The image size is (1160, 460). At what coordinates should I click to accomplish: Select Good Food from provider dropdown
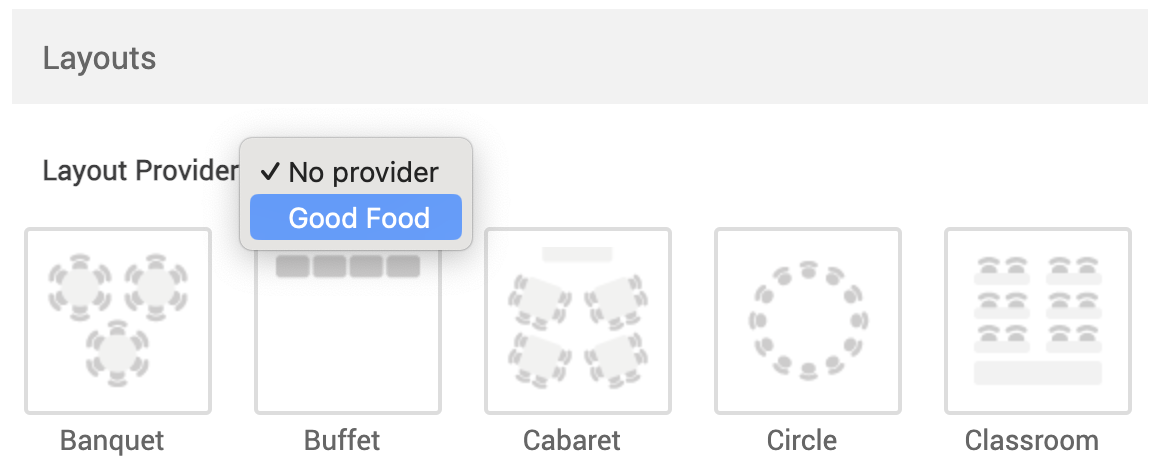click(x=358, y=218)
